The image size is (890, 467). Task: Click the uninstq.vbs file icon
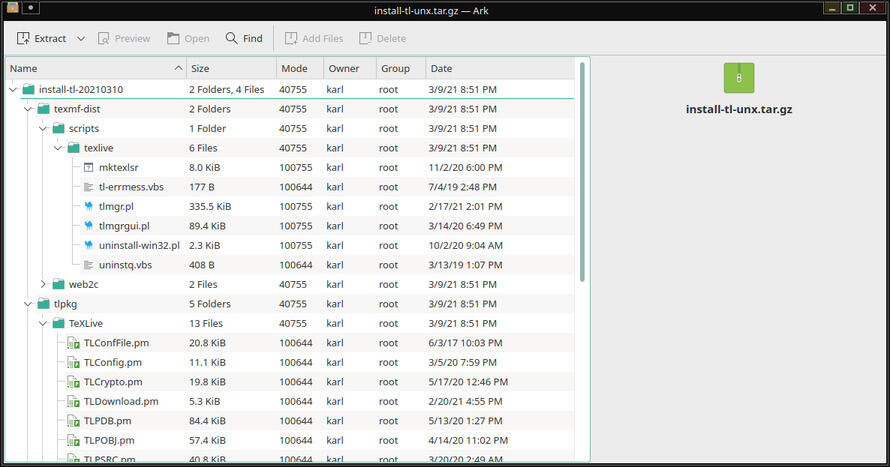point(89,265)
